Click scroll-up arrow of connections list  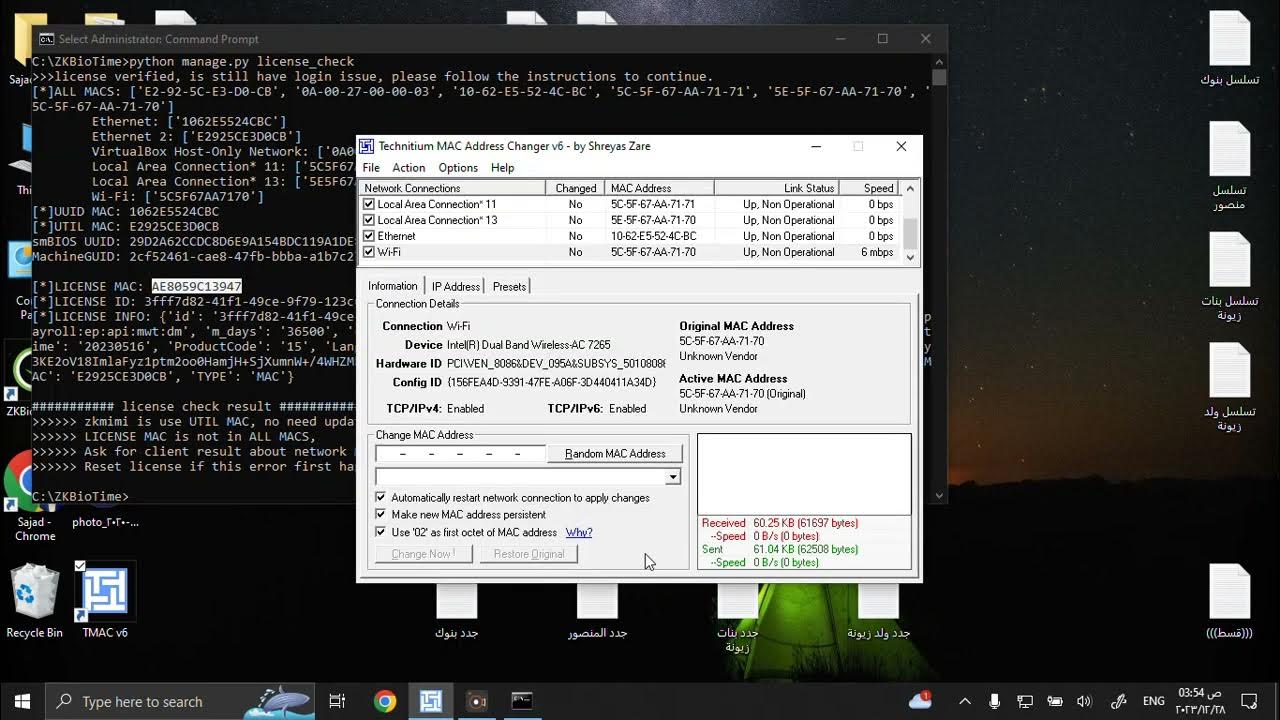(x=910, y=188)
